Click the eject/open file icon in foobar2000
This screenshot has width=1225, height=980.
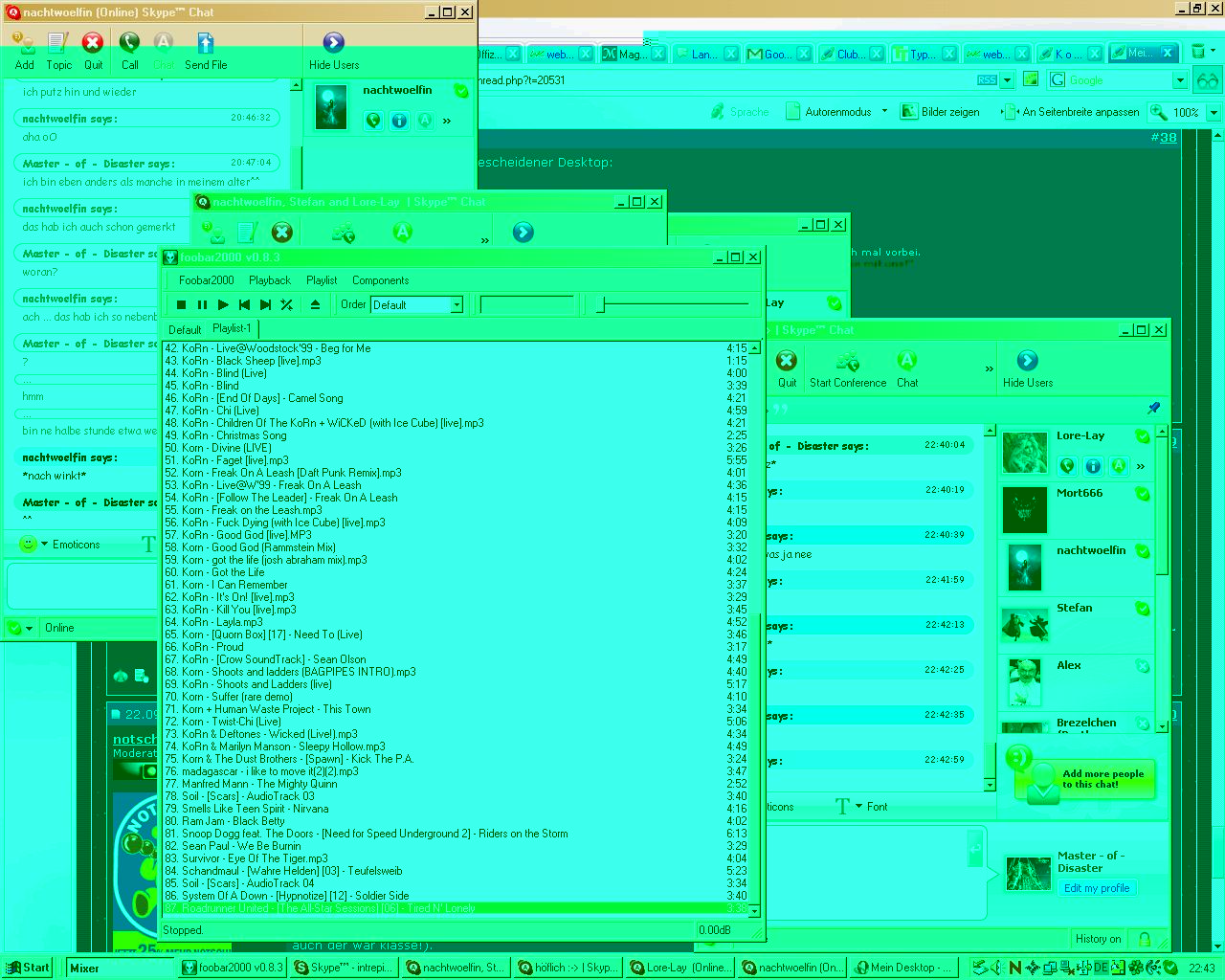coord(315,304)
